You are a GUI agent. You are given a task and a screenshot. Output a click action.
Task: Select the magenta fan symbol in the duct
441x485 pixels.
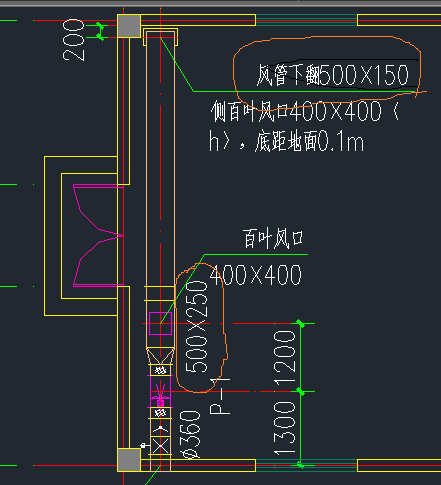click(160, 392)
